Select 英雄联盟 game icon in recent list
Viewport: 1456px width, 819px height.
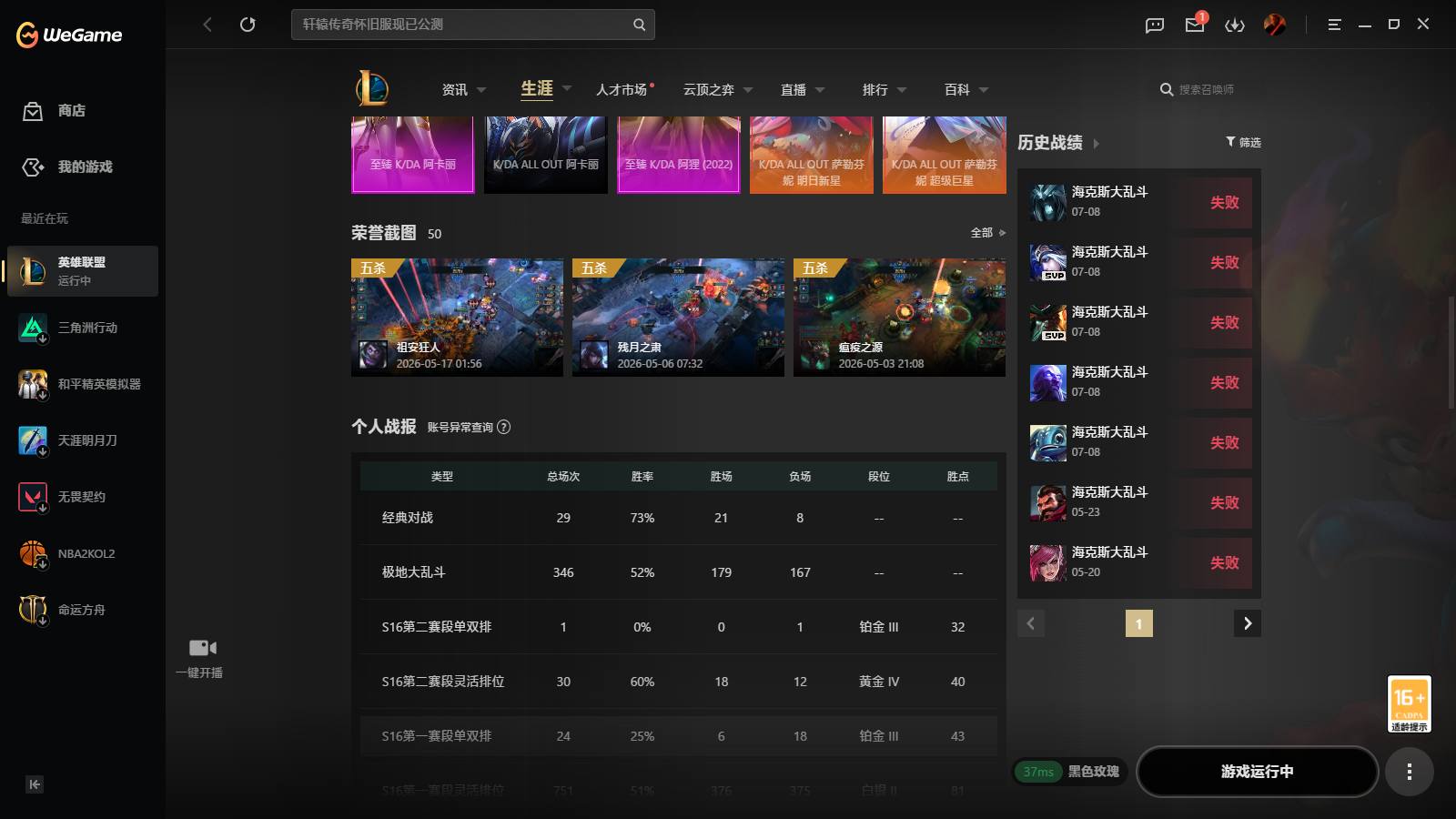[33, 271]
